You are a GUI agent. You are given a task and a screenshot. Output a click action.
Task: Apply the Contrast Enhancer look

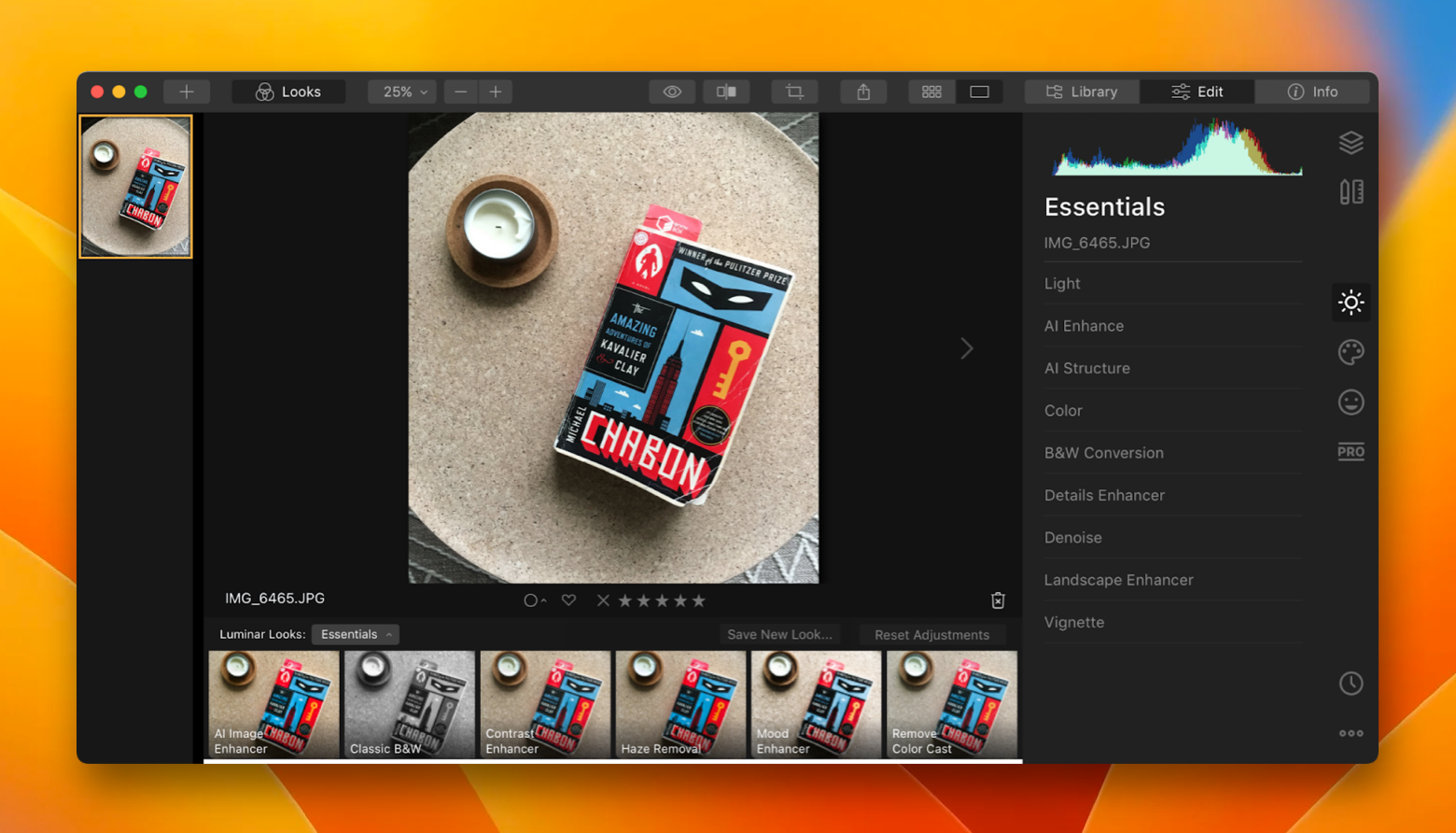click(545, 704)
